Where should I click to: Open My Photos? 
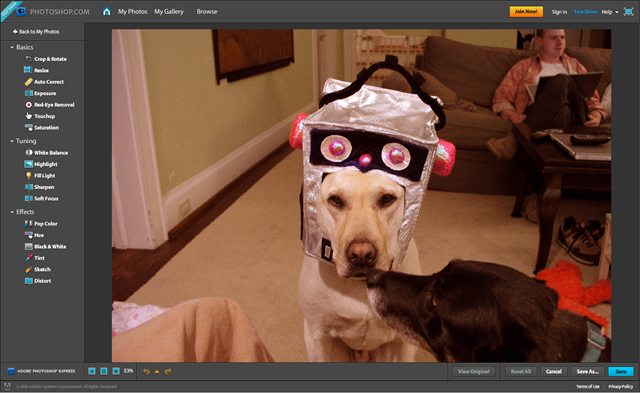tap(133, 11)
